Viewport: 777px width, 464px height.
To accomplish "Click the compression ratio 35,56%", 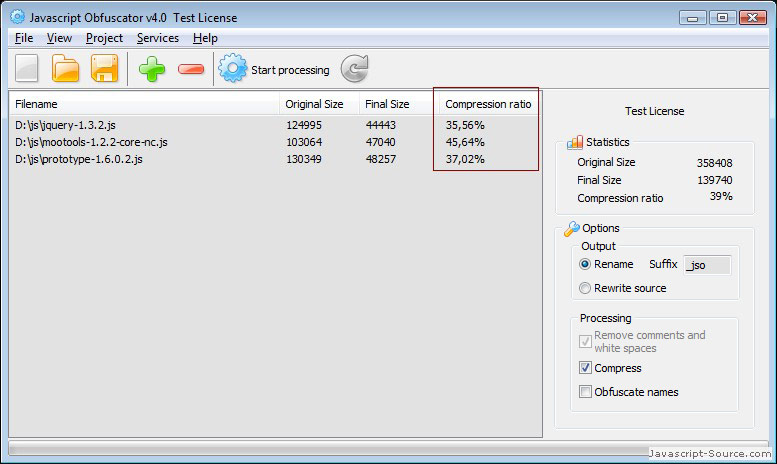I will [x=465, y=125].
